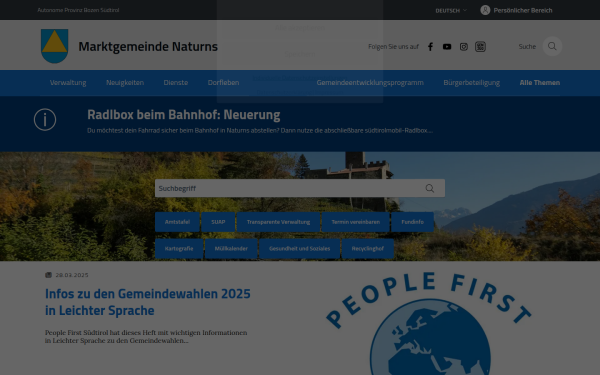Open the Bürgerbeteiligung menu item

[x=471, y=83]
